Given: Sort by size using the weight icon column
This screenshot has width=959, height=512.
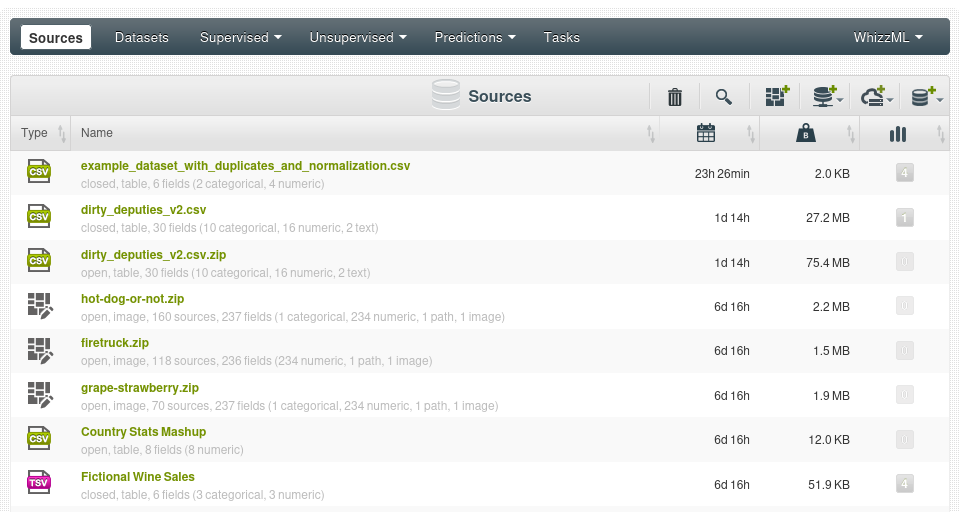Looking at the screenshot, I should click(x=805, y=134).
